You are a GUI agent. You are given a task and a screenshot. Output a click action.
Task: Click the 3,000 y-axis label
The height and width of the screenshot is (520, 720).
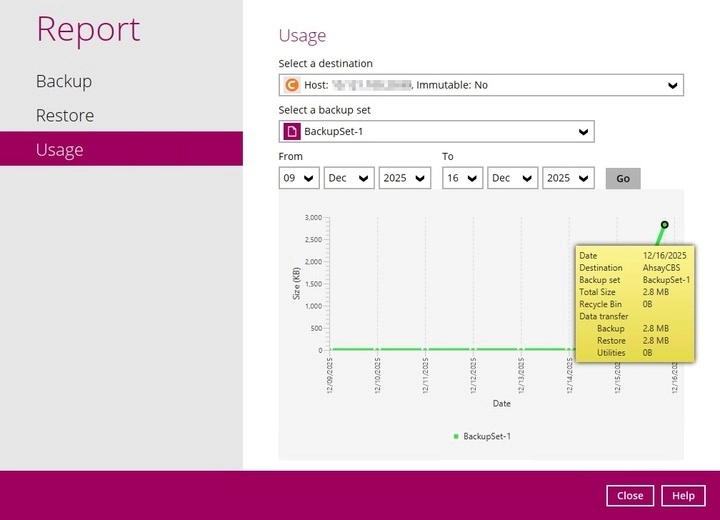(x=313, y=217)
